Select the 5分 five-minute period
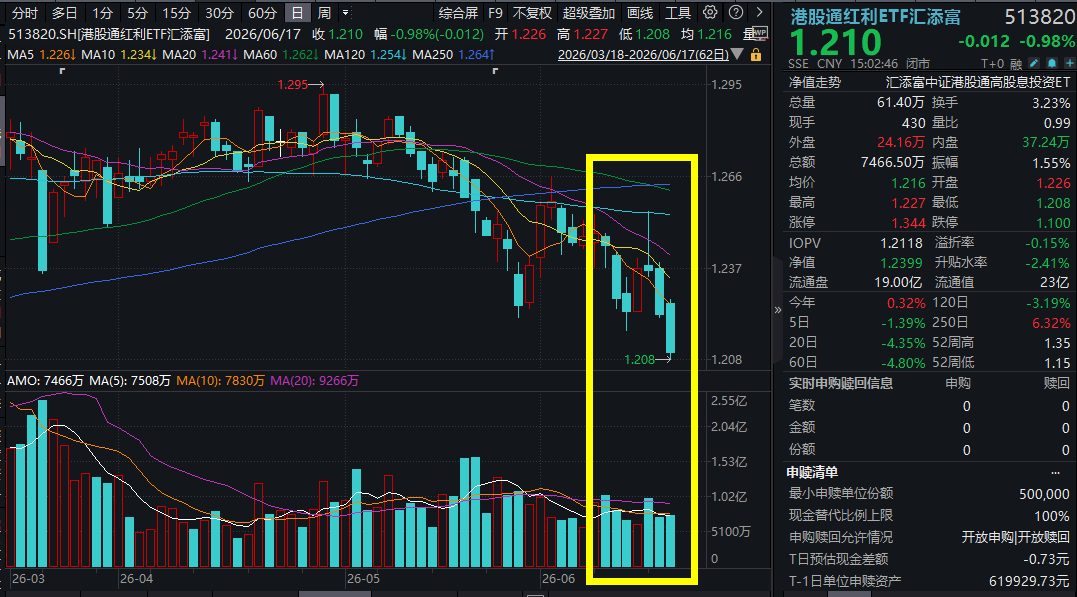Viewport: 1077px width, 597px height. coord(137,13)
